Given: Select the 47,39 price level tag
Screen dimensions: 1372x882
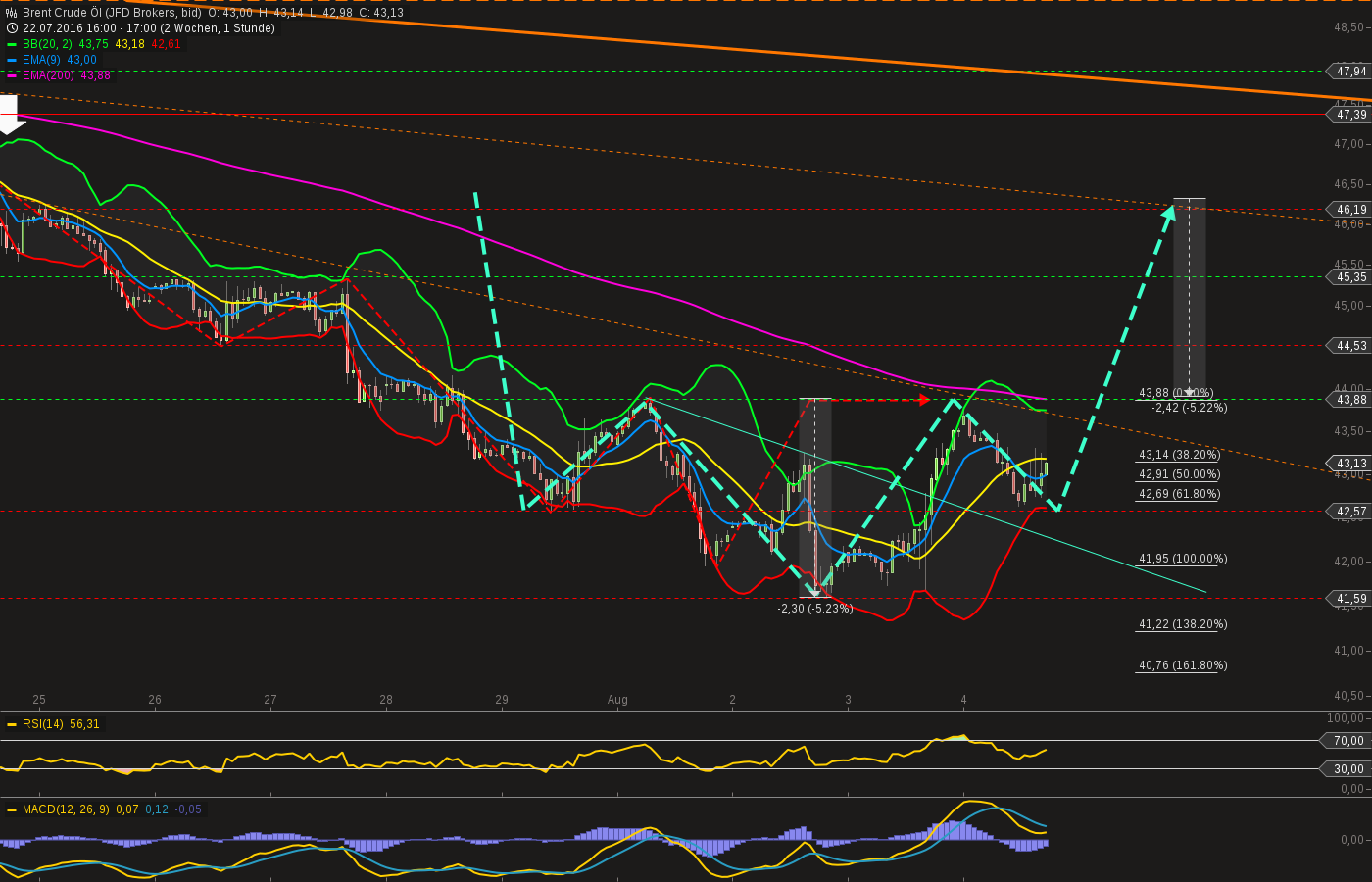Looking at the screenshot, I should 1348,115.
